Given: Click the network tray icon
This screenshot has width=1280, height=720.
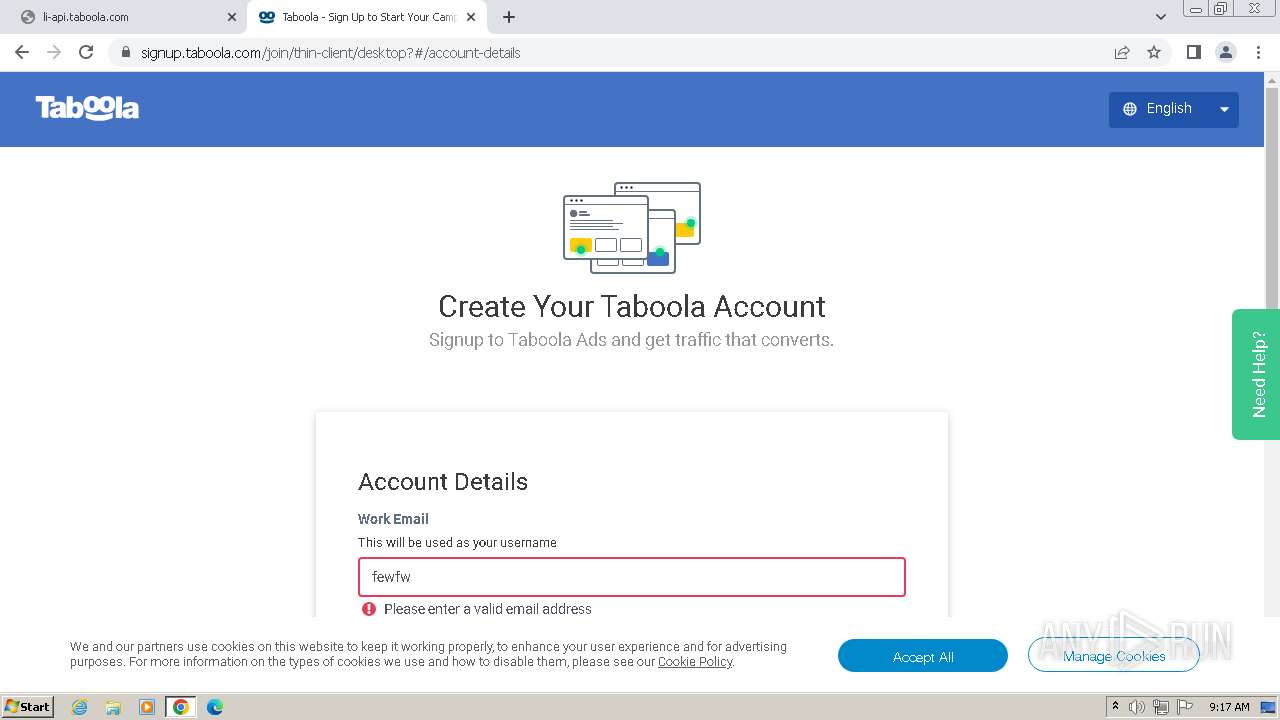Looking at the screenshot, I should (1160, 707).
